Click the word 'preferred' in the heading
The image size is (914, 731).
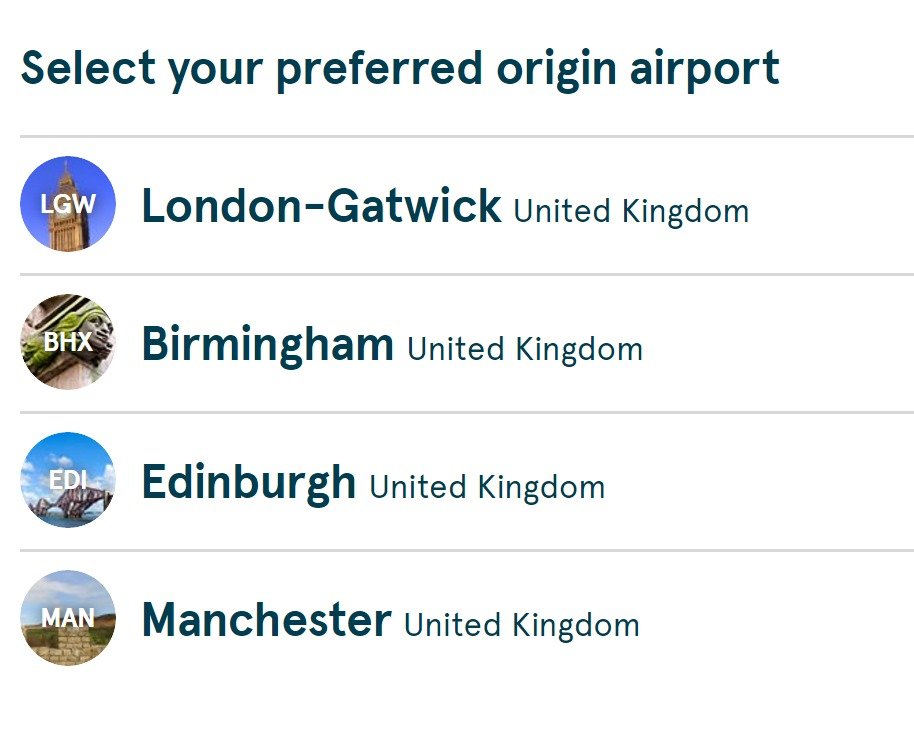(x=379, y=70)
